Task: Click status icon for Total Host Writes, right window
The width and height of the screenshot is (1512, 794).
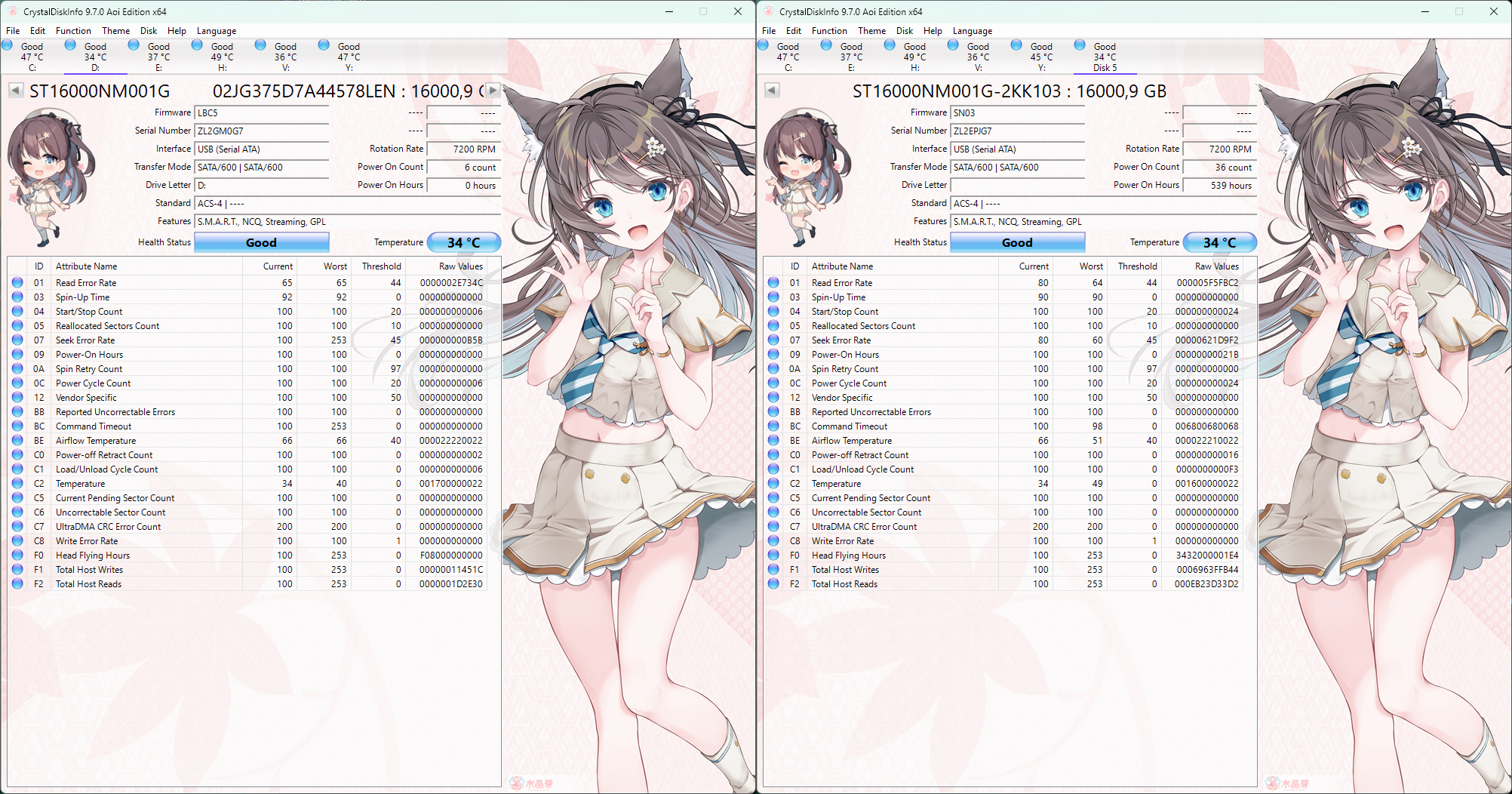Action: [773, 570]
